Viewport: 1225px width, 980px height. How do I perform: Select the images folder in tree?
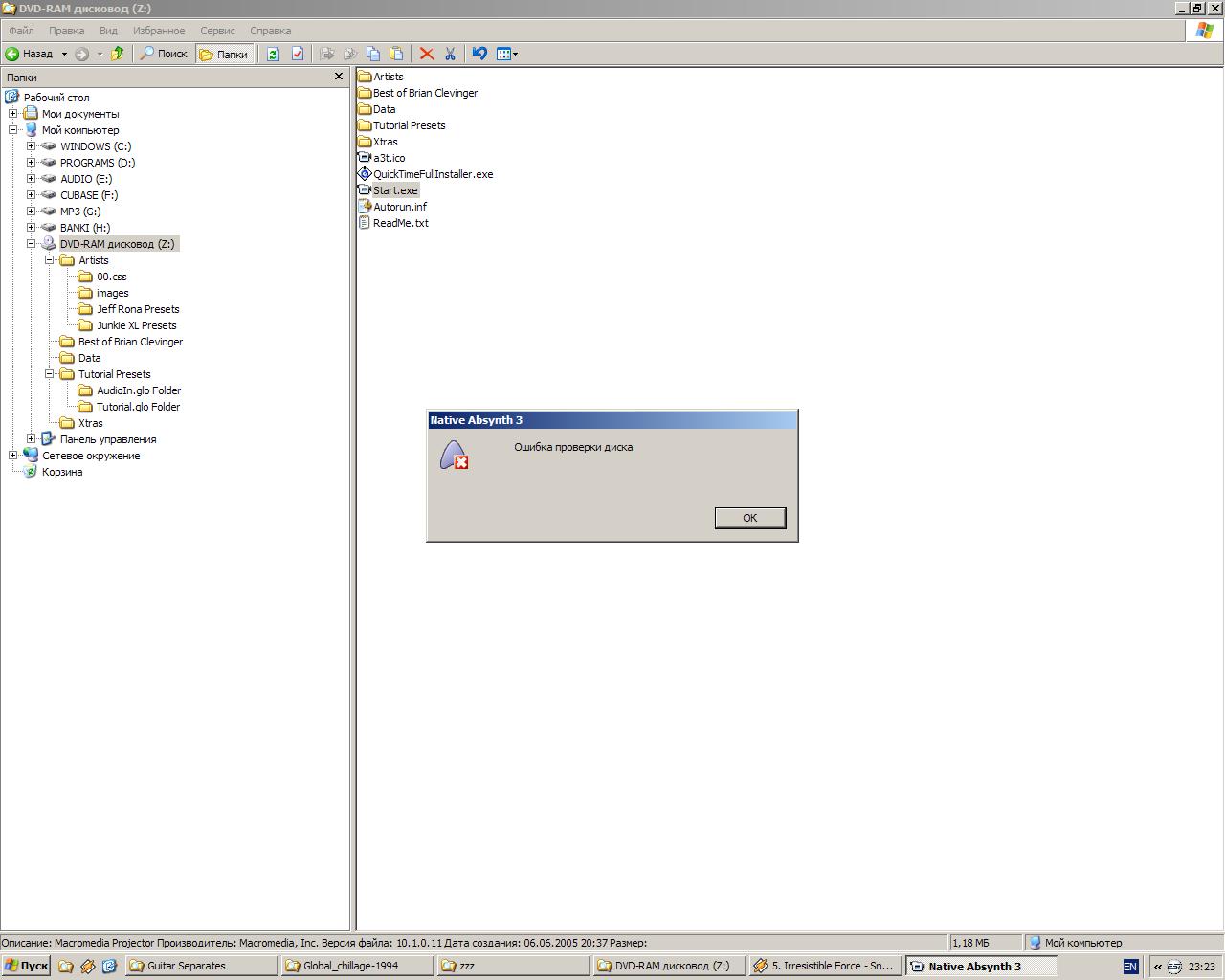click(x=113, y=293)
